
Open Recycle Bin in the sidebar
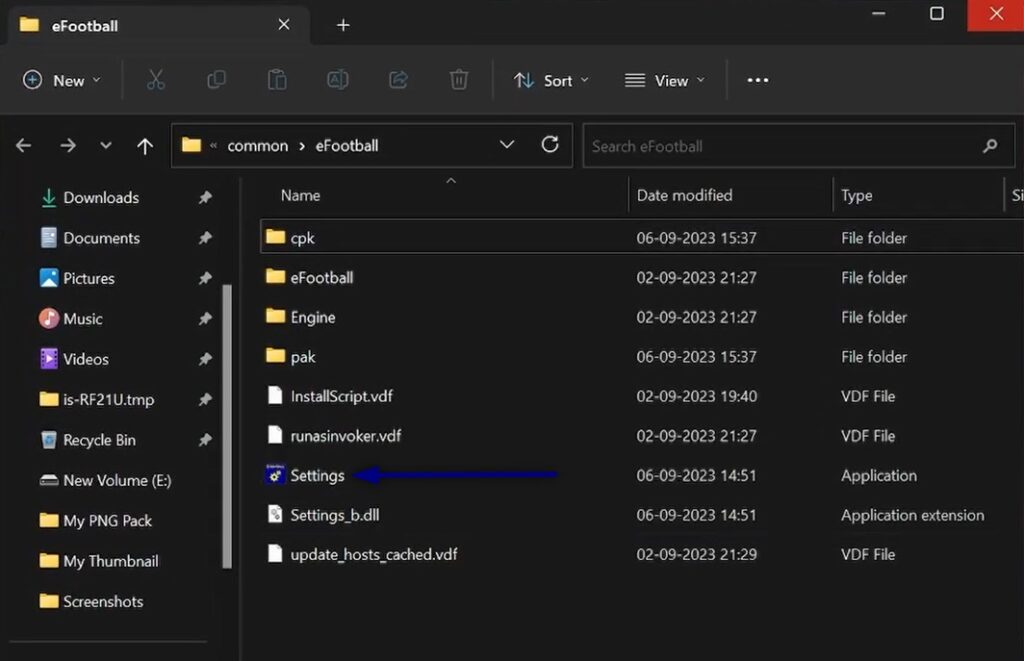coord(99,440)
